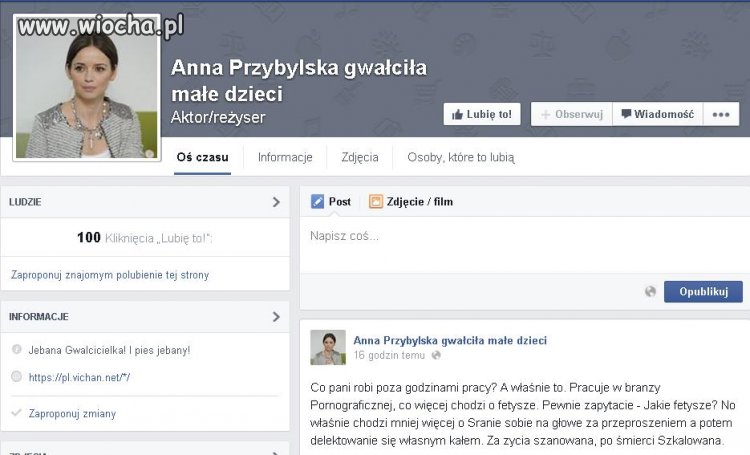The height and width of the screenshot is (455, 750).
Task: Click the globe icon beside the website URL
Action: tap(16, 377)
